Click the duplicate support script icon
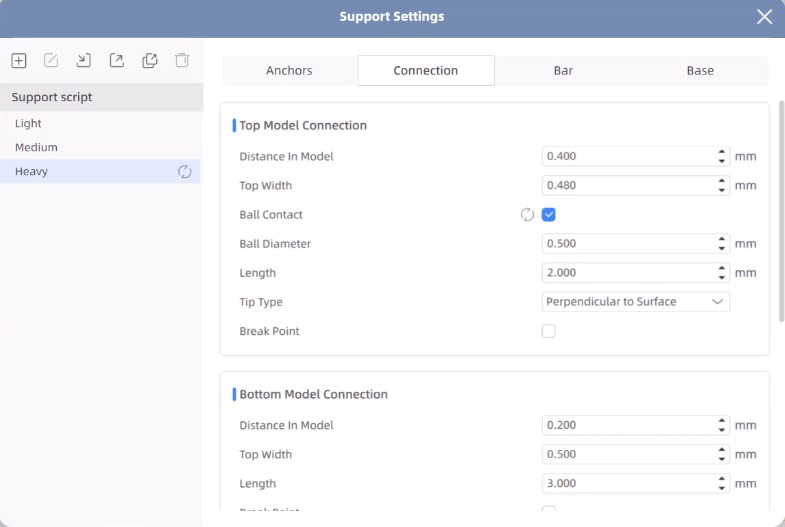 point(150,61)
